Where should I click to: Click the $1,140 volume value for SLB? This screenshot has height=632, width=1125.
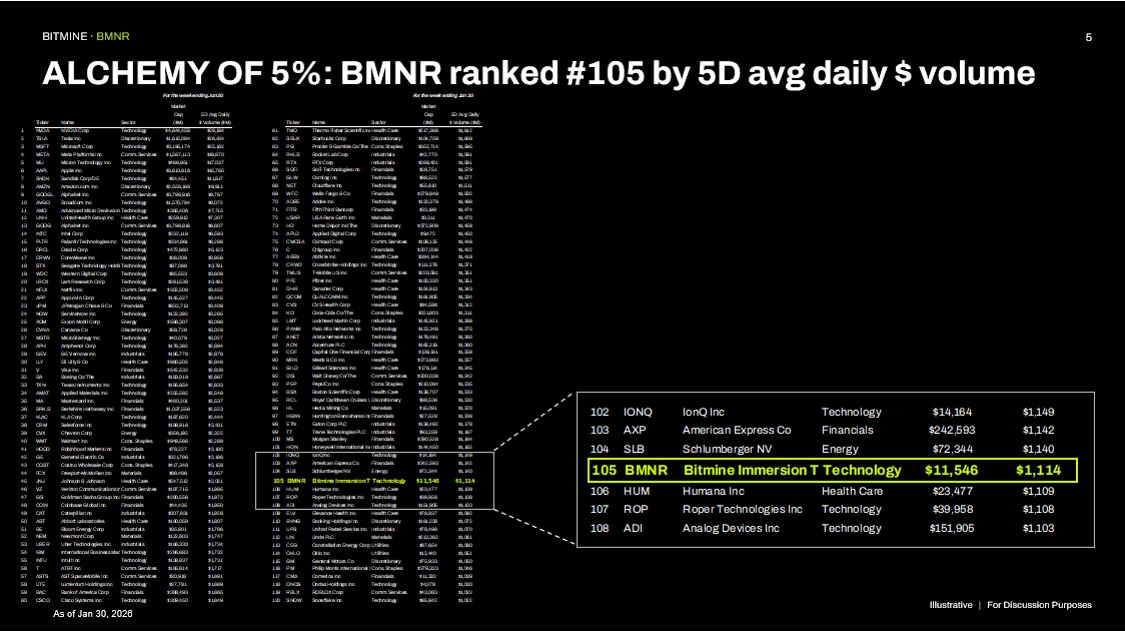[x=1038, y=449]
